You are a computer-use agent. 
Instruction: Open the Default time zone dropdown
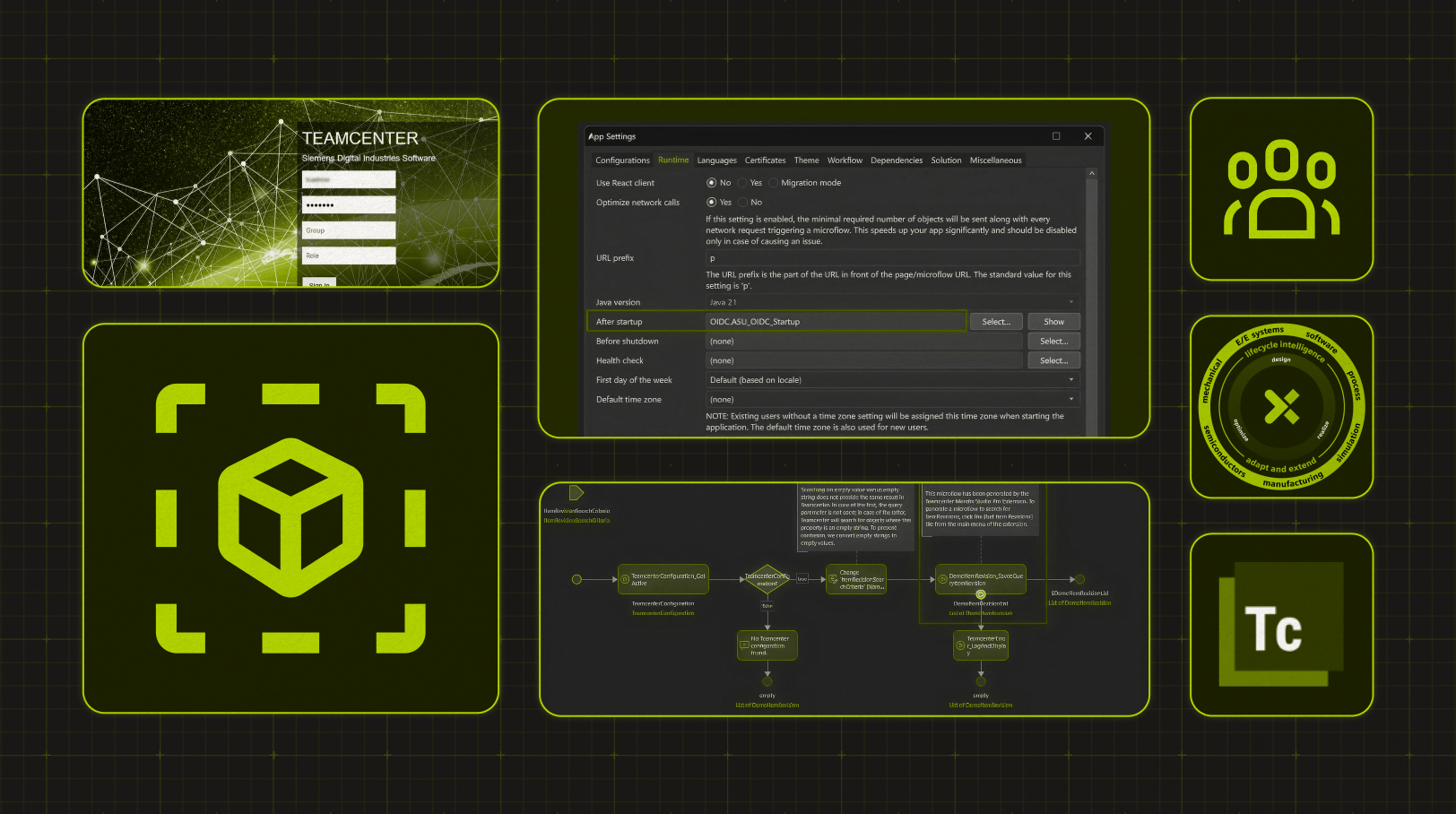[x=892, y=400]
